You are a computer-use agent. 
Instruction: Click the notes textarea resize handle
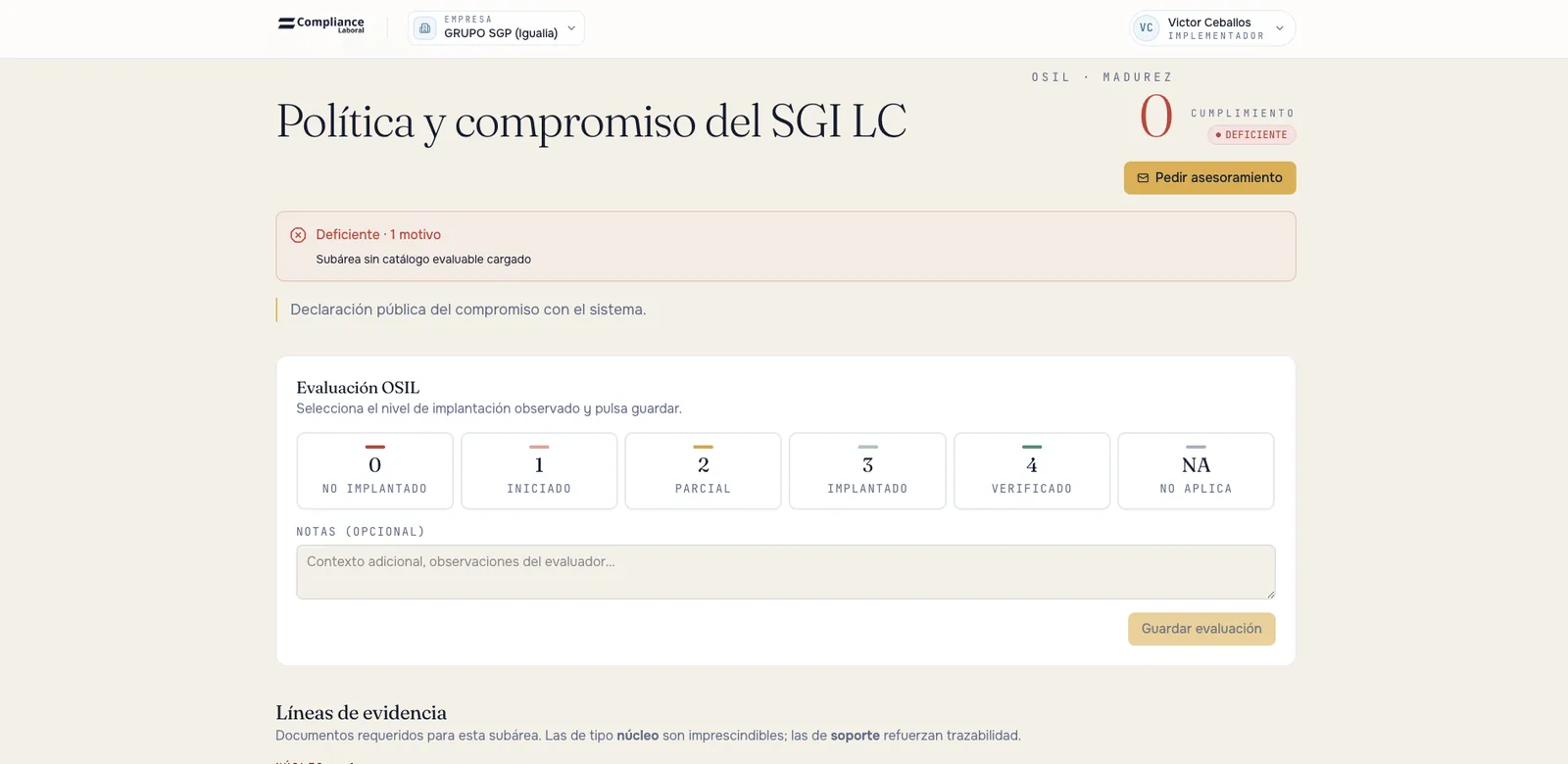click(1270, 594)
